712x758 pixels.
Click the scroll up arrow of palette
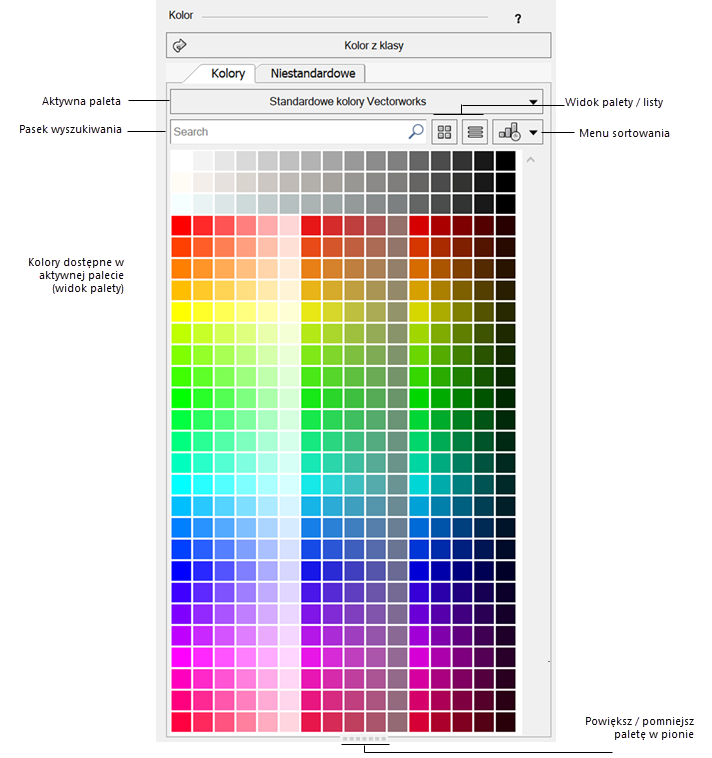pyautogui.click(x=530, y=160)
